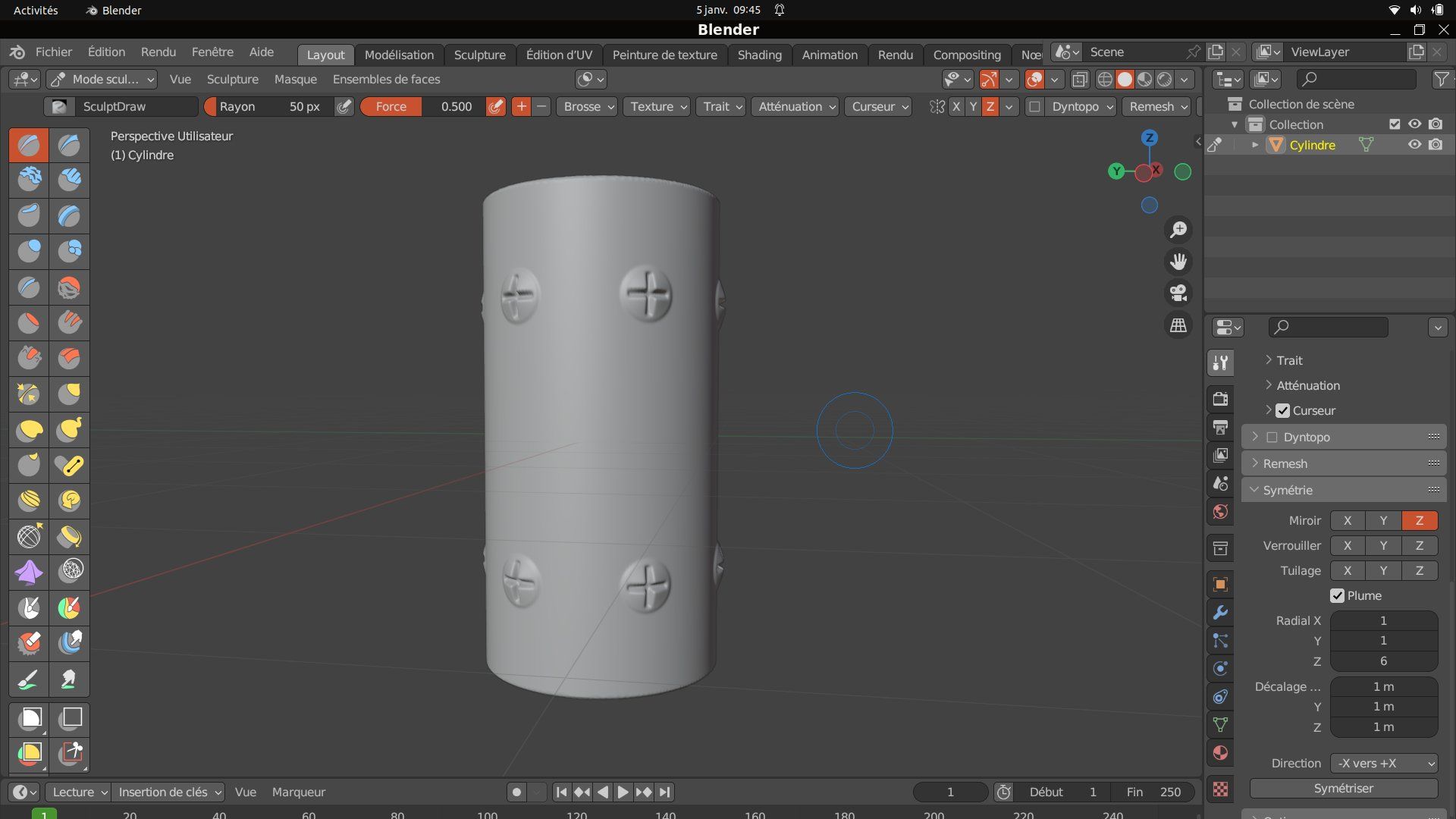Select the Draw sculpt brush tool
1456x819 pixels.
click(29, 145)
